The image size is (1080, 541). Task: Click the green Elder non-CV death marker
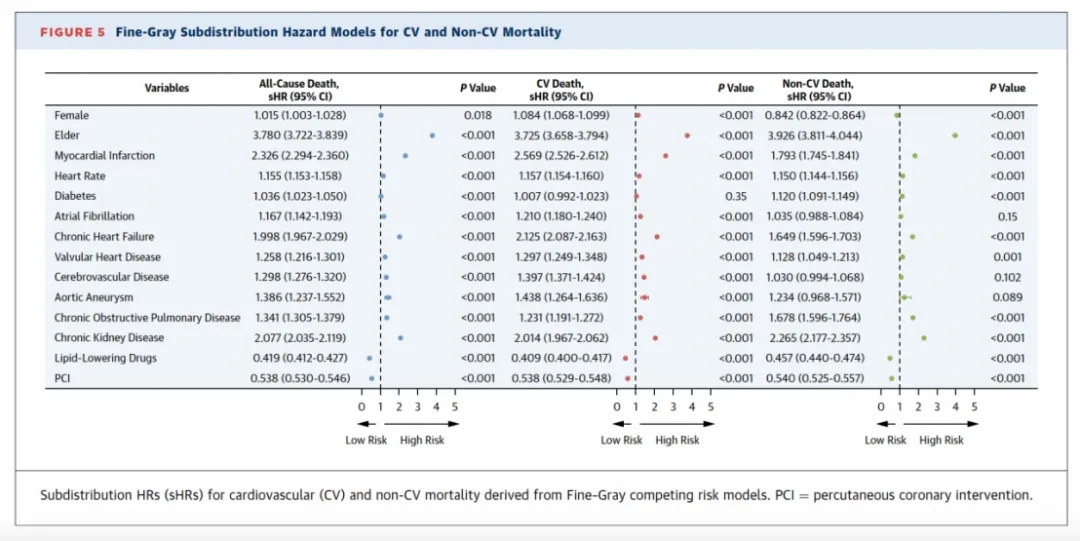tap(955, 135)
